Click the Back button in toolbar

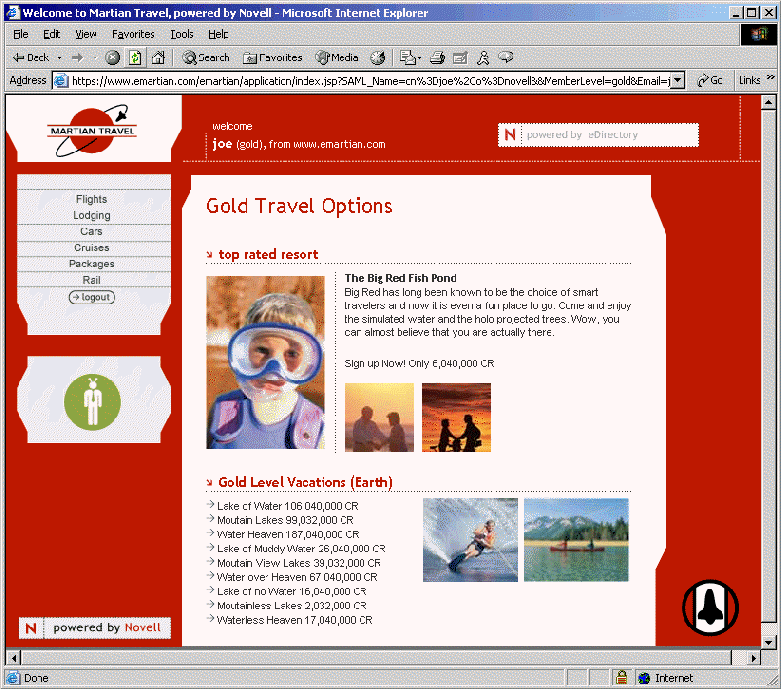pyautogui.click(x=31, y=58)
